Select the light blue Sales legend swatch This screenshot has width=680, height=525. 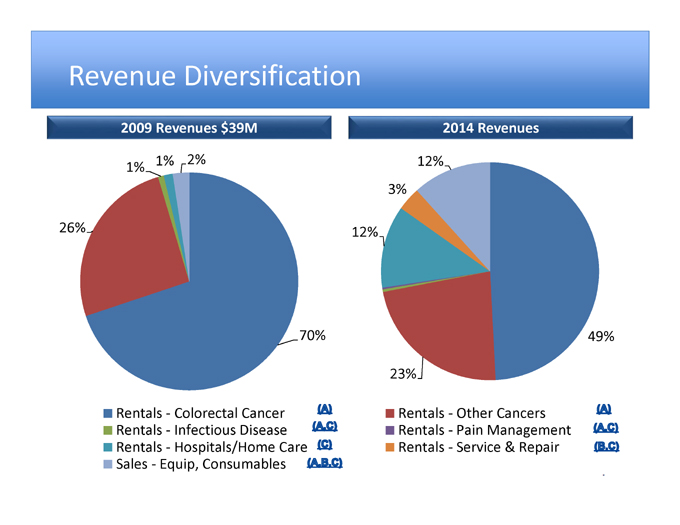click(x=108, y=465)
